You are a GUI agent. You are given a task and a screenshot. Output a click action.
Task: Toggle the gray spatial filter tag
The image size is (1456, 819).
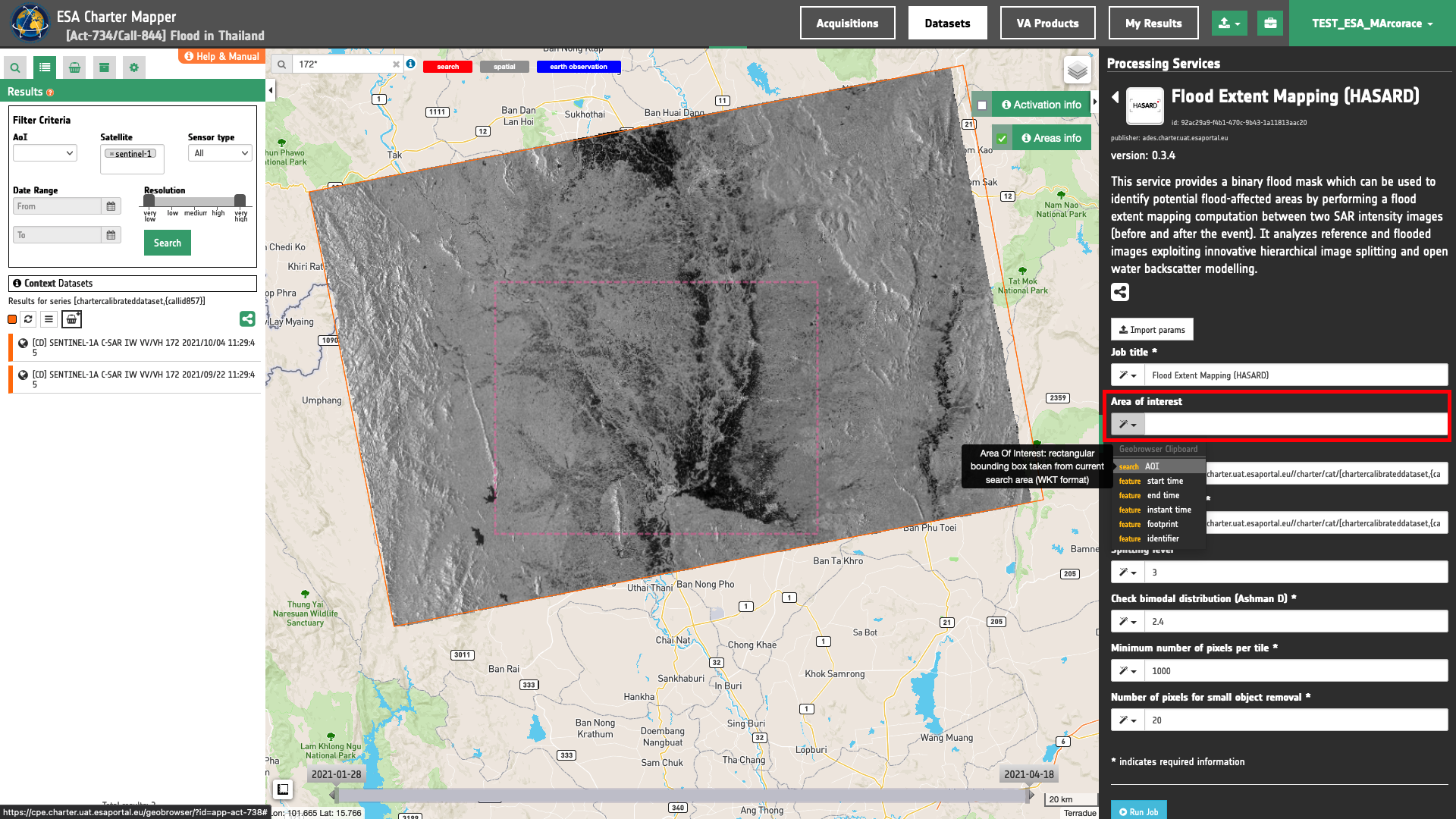point(504,67)
